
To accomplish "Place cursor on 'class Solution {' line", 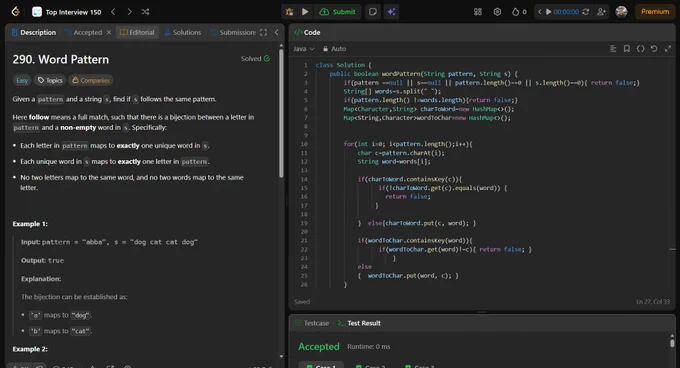I will (x=343, y=65).
